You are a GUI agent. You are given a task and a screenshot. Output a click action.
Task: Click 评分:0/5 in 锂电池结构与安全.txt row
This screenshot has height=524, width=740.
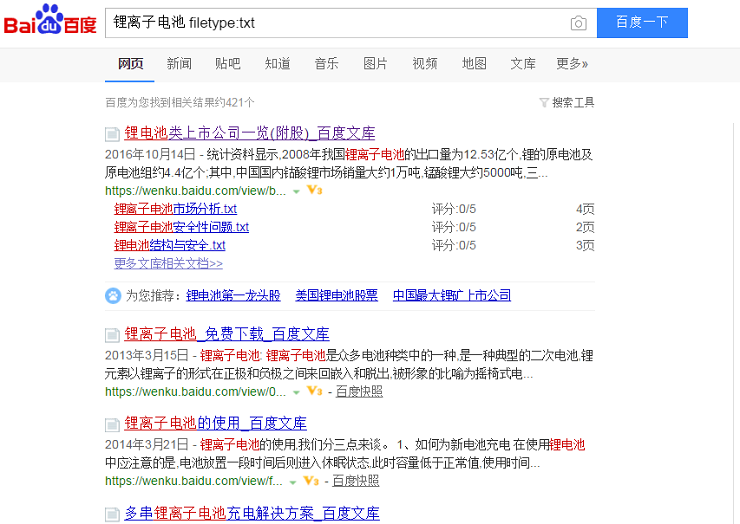click(x=454, y=245)
